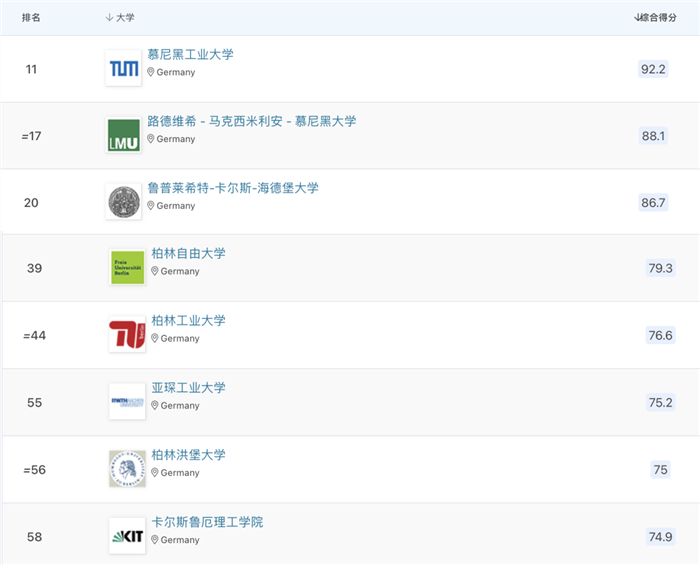Click the Heidelberg University seal logo
700x565 pixels.
(124, 202)
